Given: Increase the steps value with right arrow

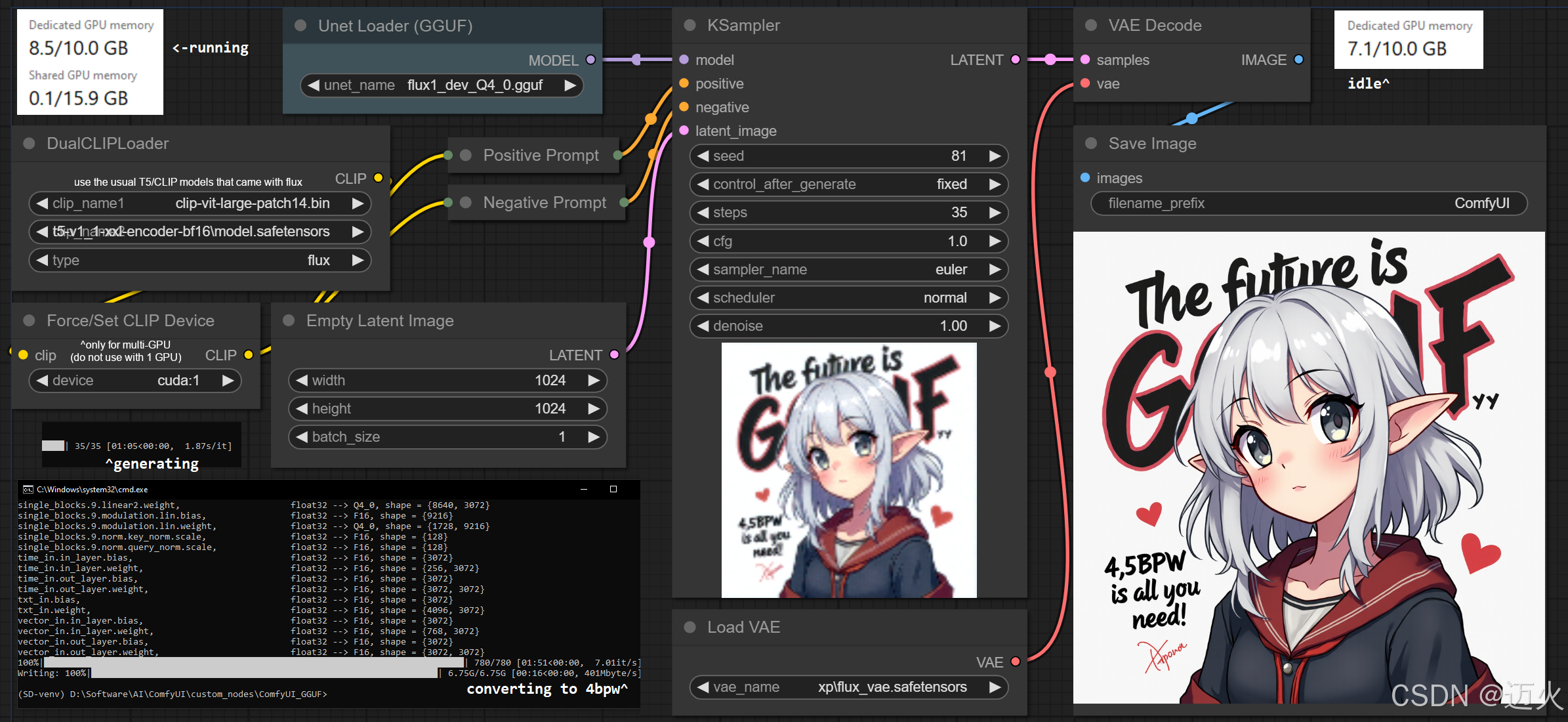Looking at the screenshot, I should 995,213.
